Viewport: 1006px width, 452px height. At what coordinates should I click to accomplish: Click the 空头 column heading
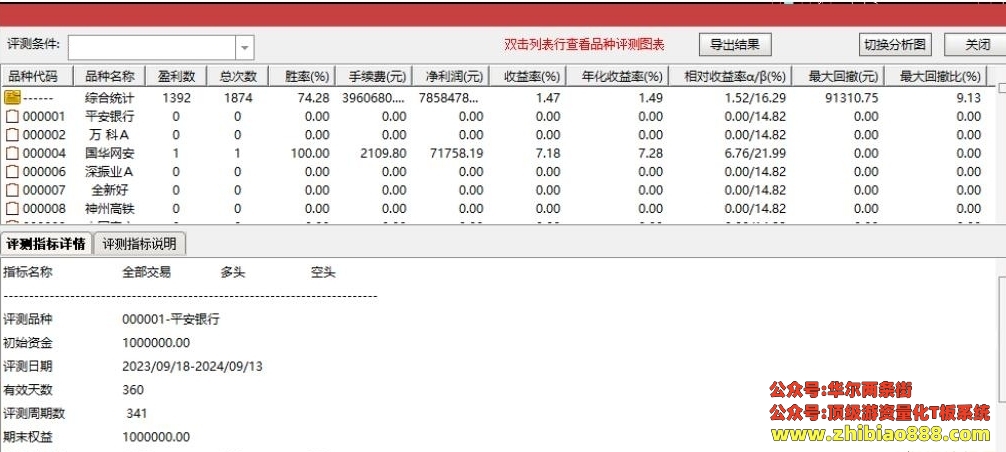[x=323, y=272]
